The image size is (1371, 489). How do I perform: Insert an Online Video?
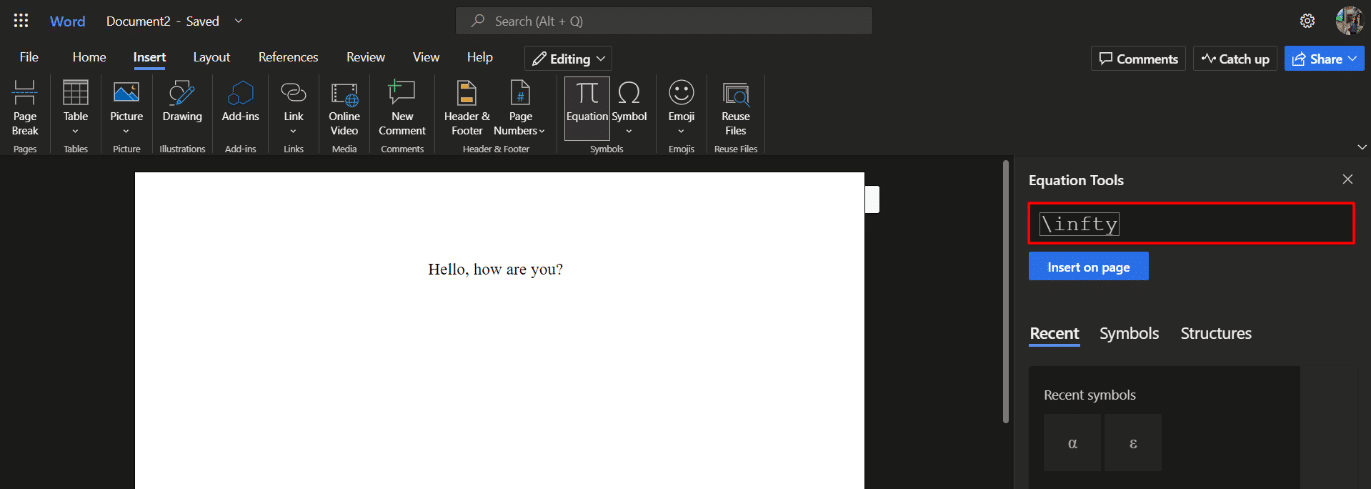pos(344,109)
